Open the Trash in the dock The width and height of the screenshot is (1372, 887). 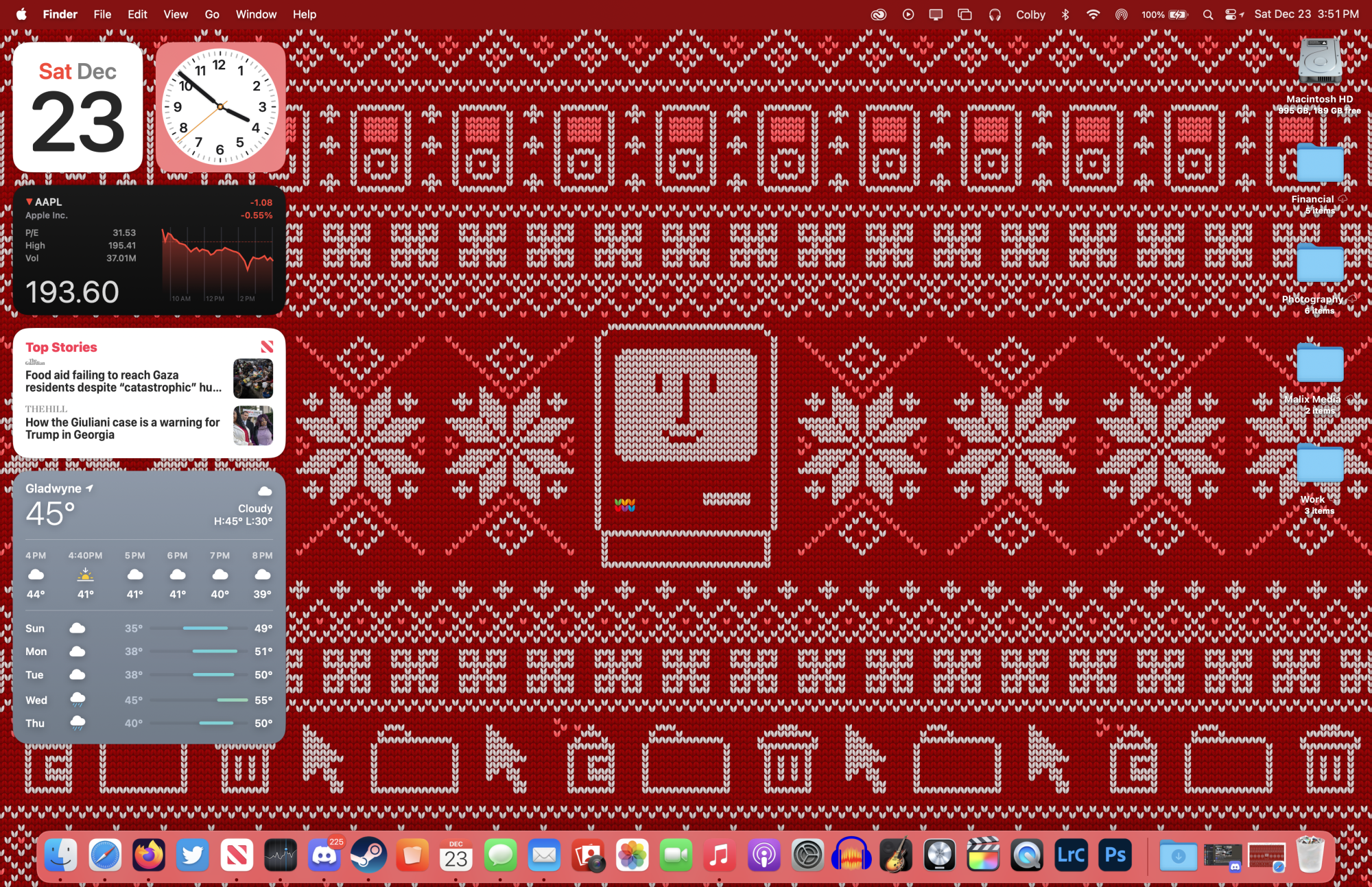(1310, 855)
